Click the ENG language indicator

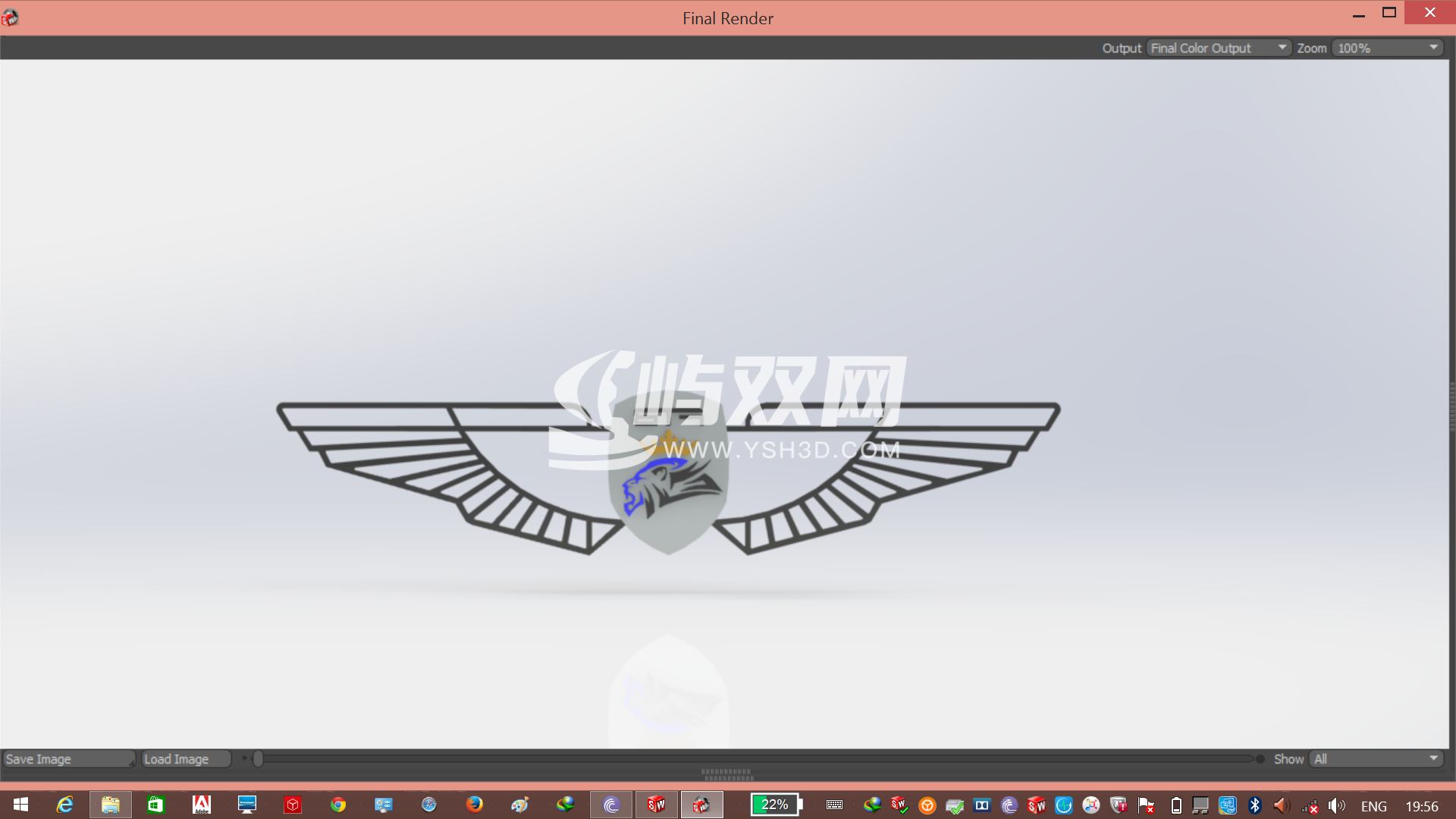[1374, 806]
